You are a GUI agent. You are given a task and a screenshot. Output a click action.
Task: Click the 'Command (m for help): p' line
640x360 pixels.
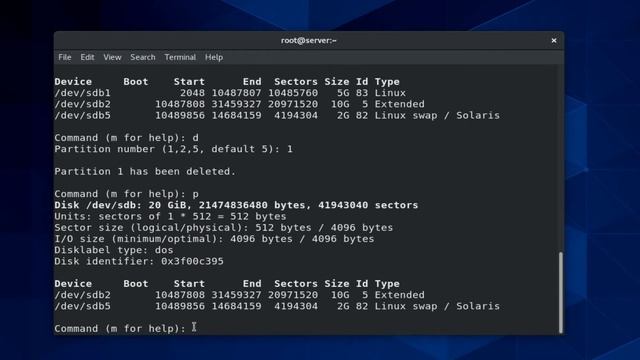point(126,194)
